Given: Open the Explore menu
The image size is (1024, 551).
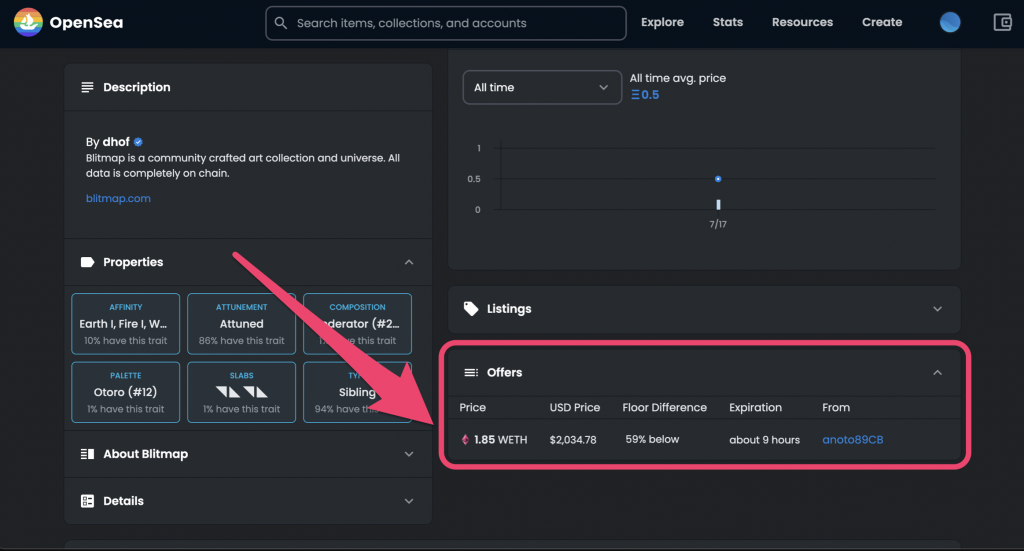Looking at the screenshot, I should tap(662, 22).
